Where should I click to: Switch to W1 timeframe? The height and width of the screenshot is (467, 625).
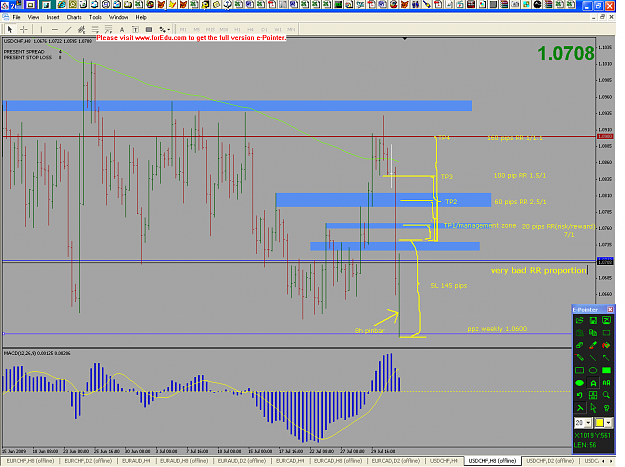pos(278,29)
